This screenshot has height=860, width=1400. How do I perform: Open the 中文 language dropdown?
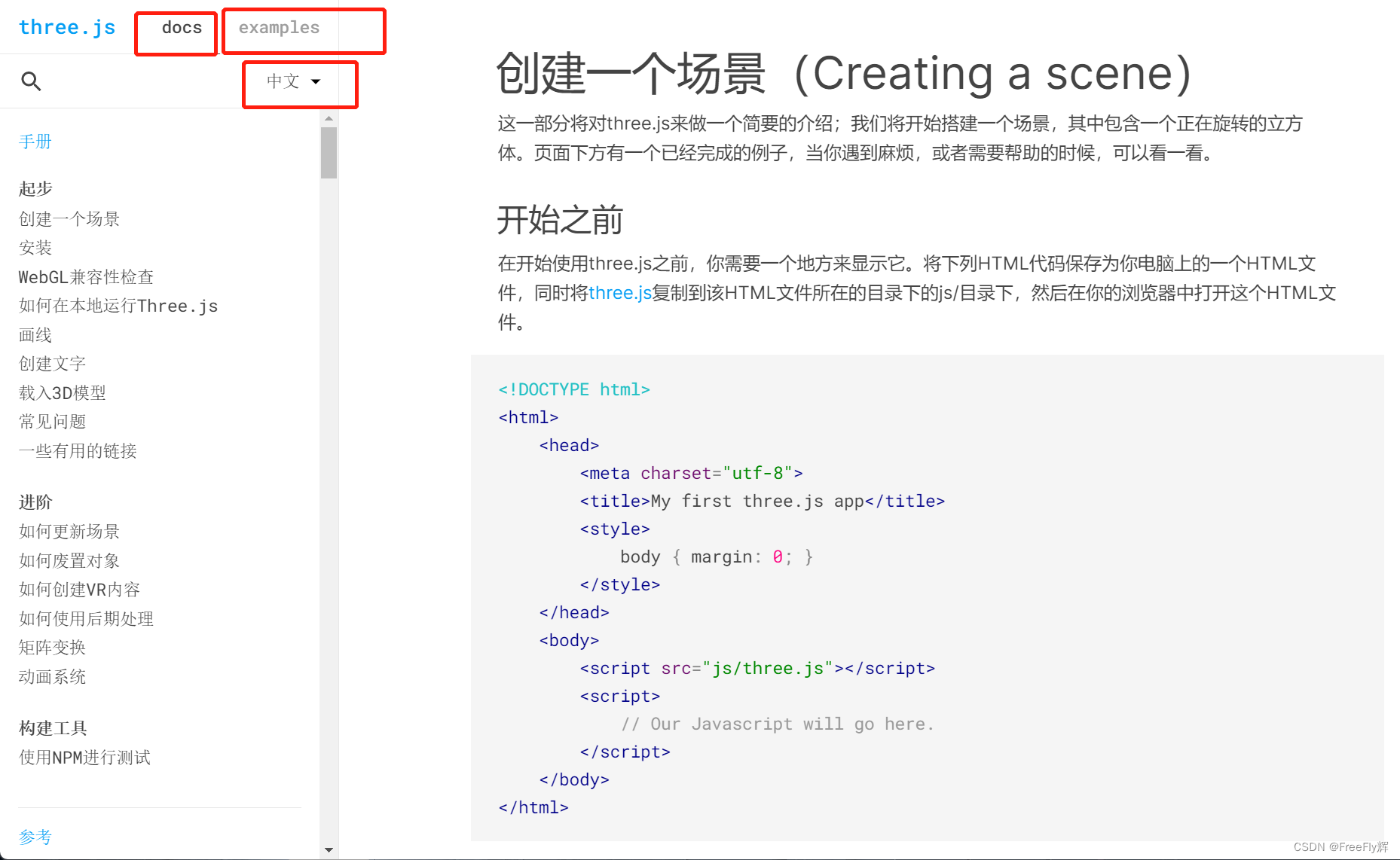point(294,81)
